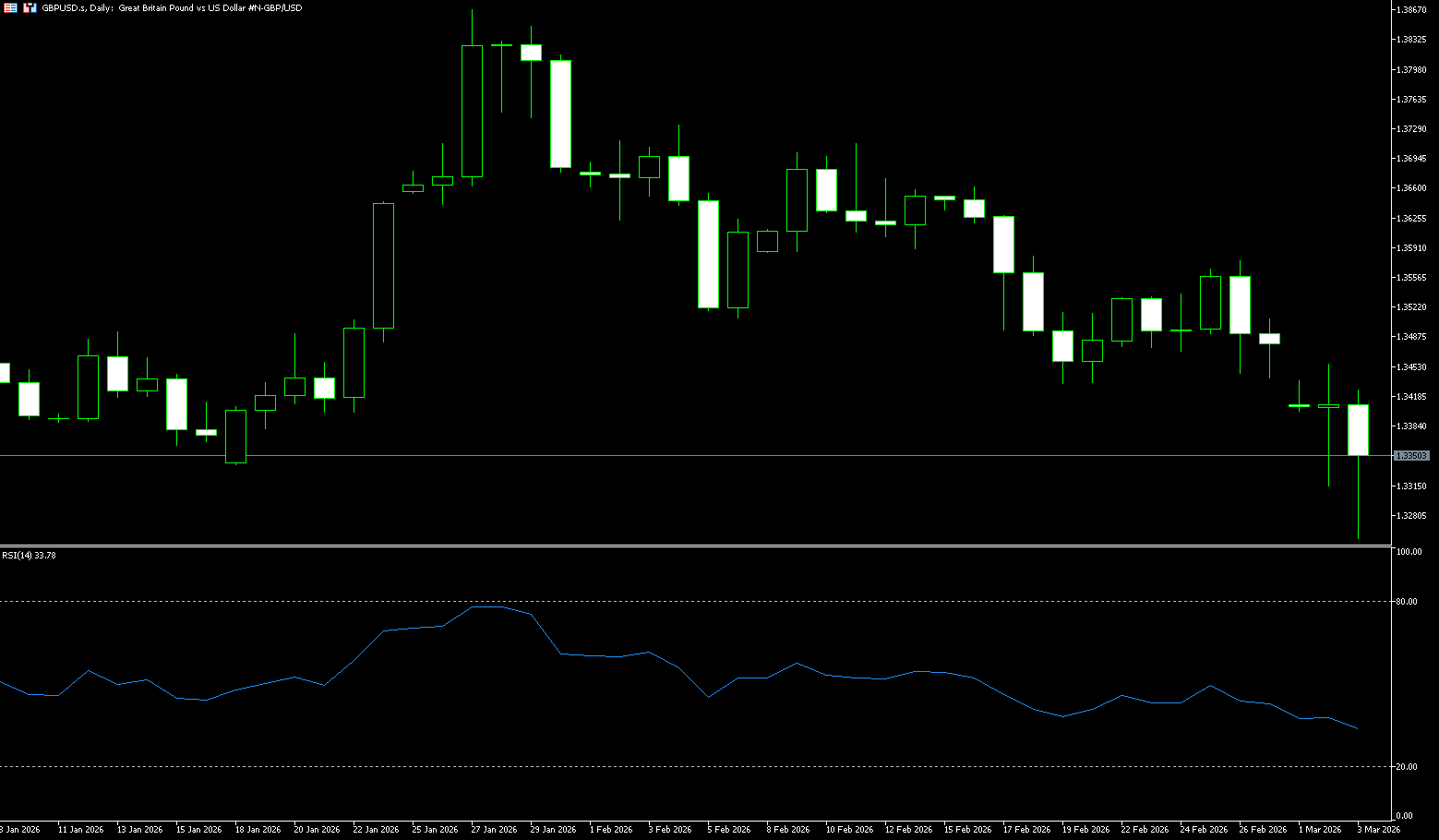Screen dimensions: 1439x840
Task: Click the RSI(14) 33.78 indicator label
Action: 29,555
